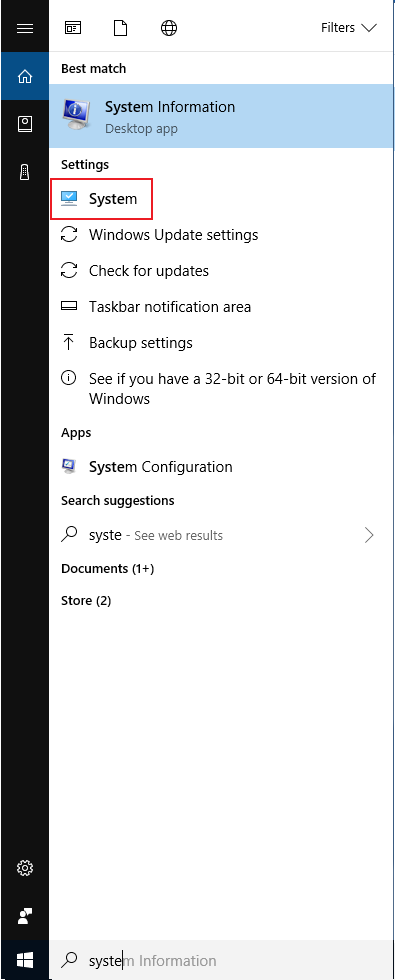
Task: Click magnifier icon beside syste suggestion
Action: pos(69,534)
